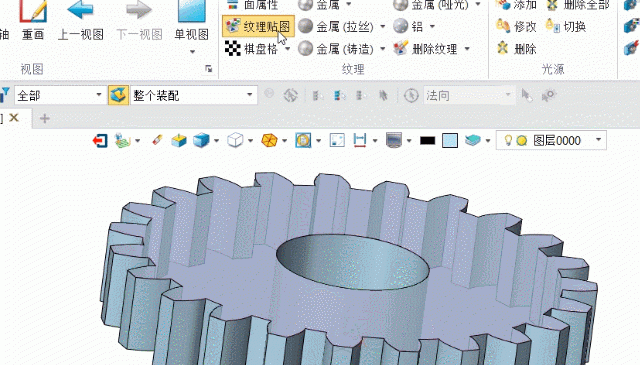Toggle the 图层0000 lightbulb visibility
Screen dimensions: 640x365
point(508,140)
